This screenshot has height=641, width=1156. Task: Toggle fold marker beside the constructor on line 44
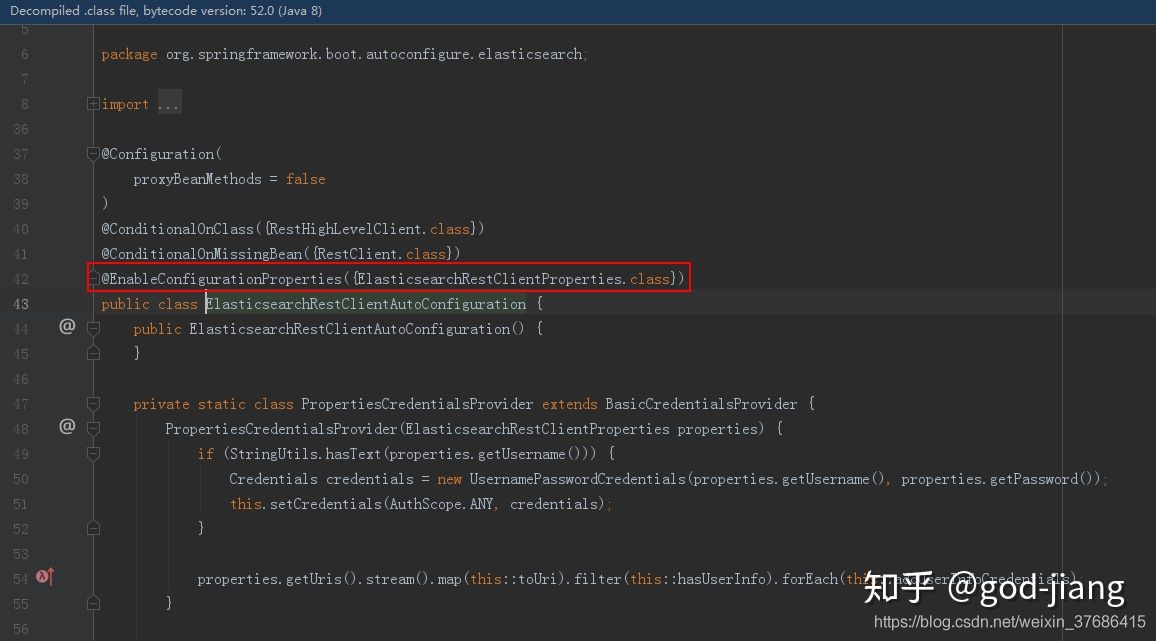93,328
